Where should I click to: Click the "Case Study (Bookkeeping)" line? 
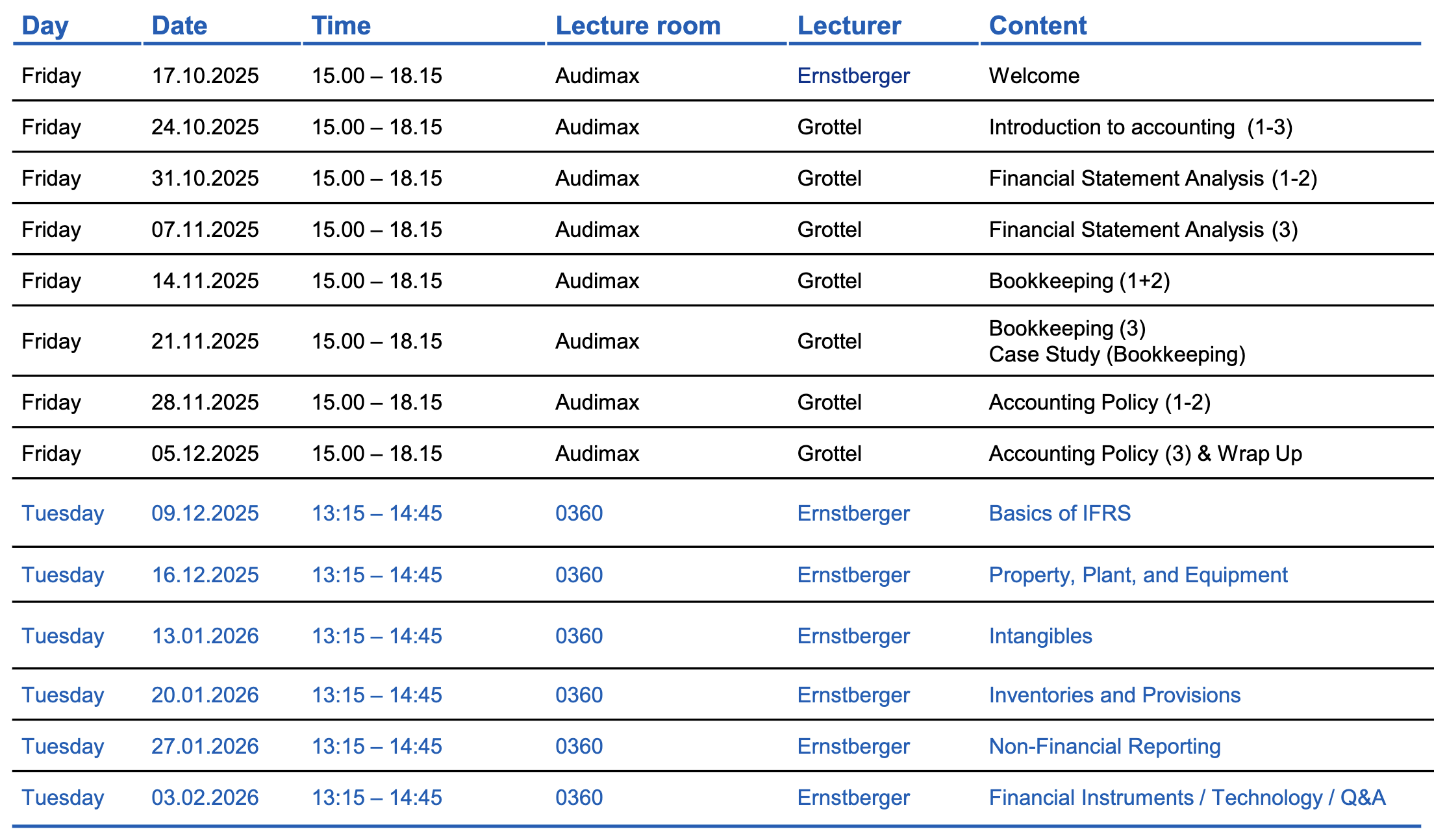pos(1117,354)
